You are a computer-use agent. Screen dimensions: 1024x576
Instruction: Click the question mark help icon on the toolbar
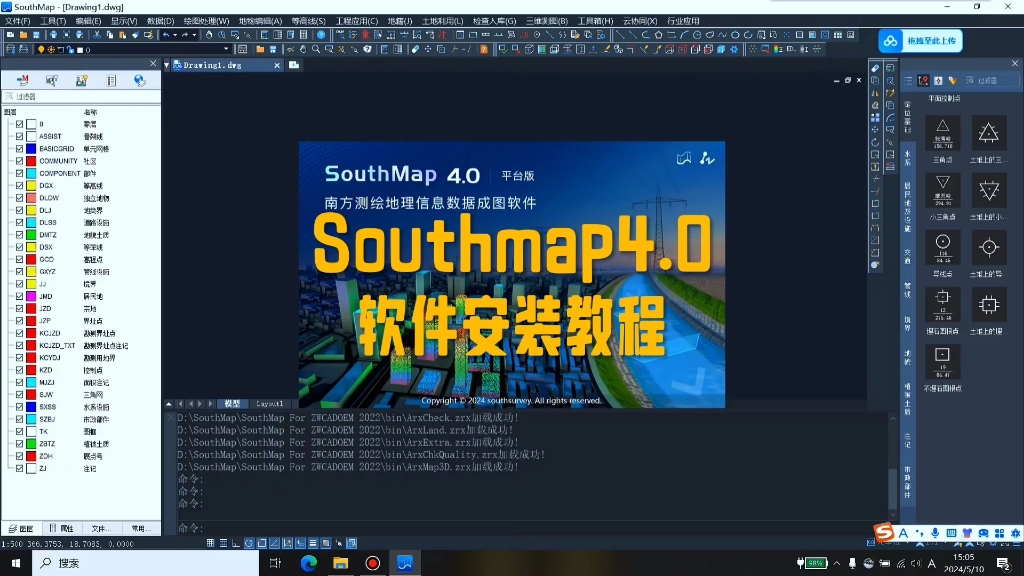[x=320, y=36]
